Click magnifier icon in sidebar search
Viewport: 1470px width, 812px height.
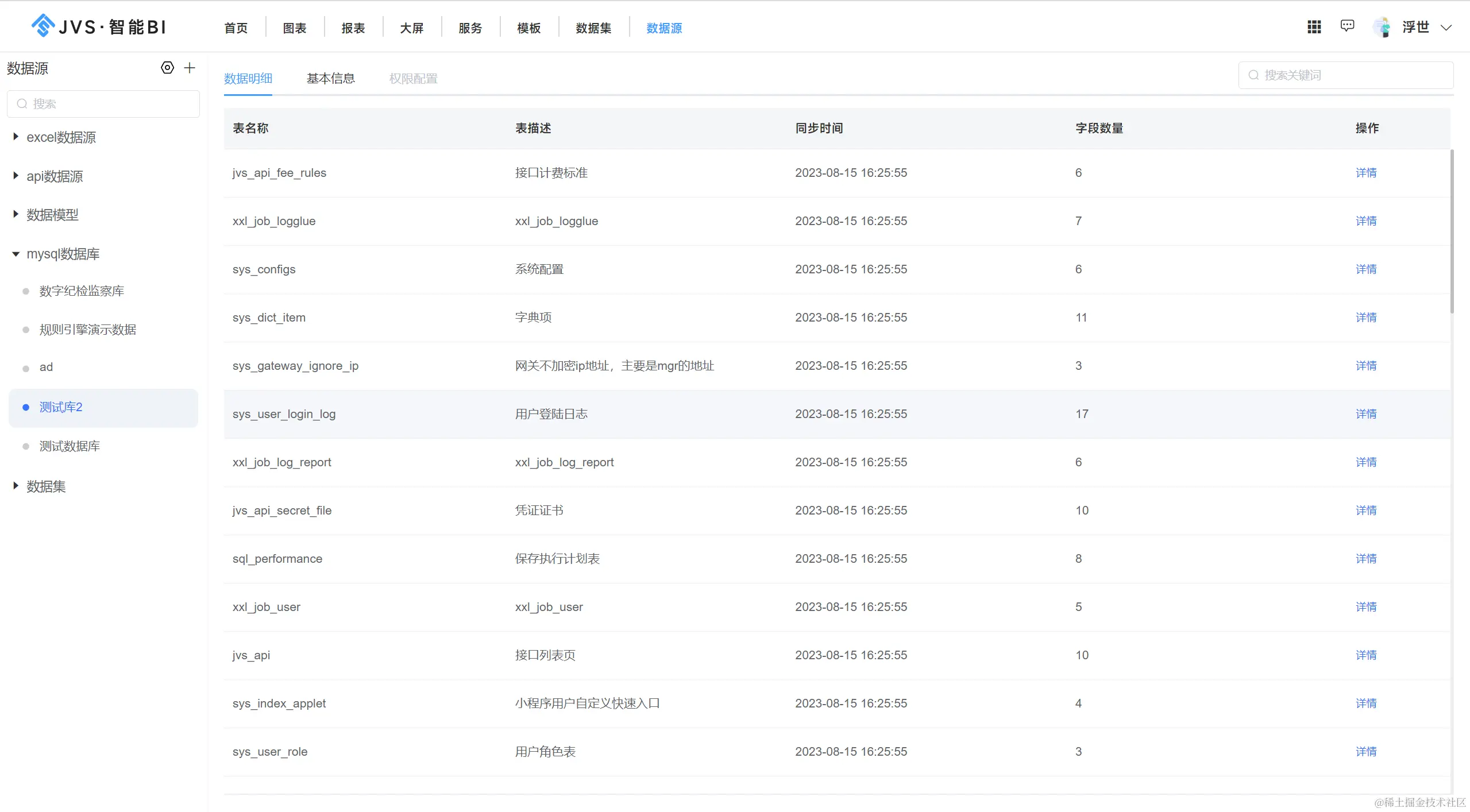pos(22,104)
